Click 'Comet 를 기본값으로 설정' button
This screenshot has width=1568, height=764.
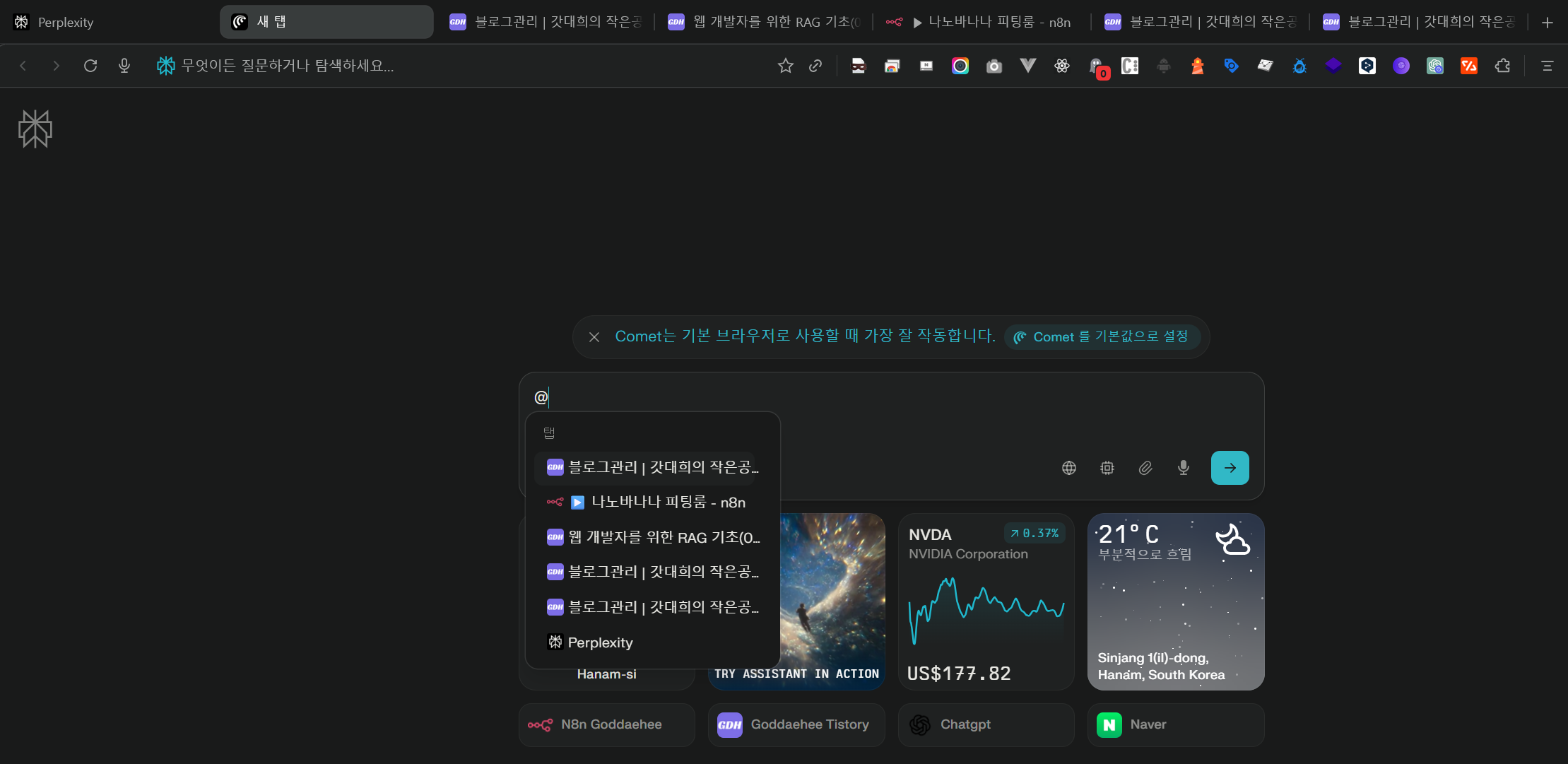1102,337
